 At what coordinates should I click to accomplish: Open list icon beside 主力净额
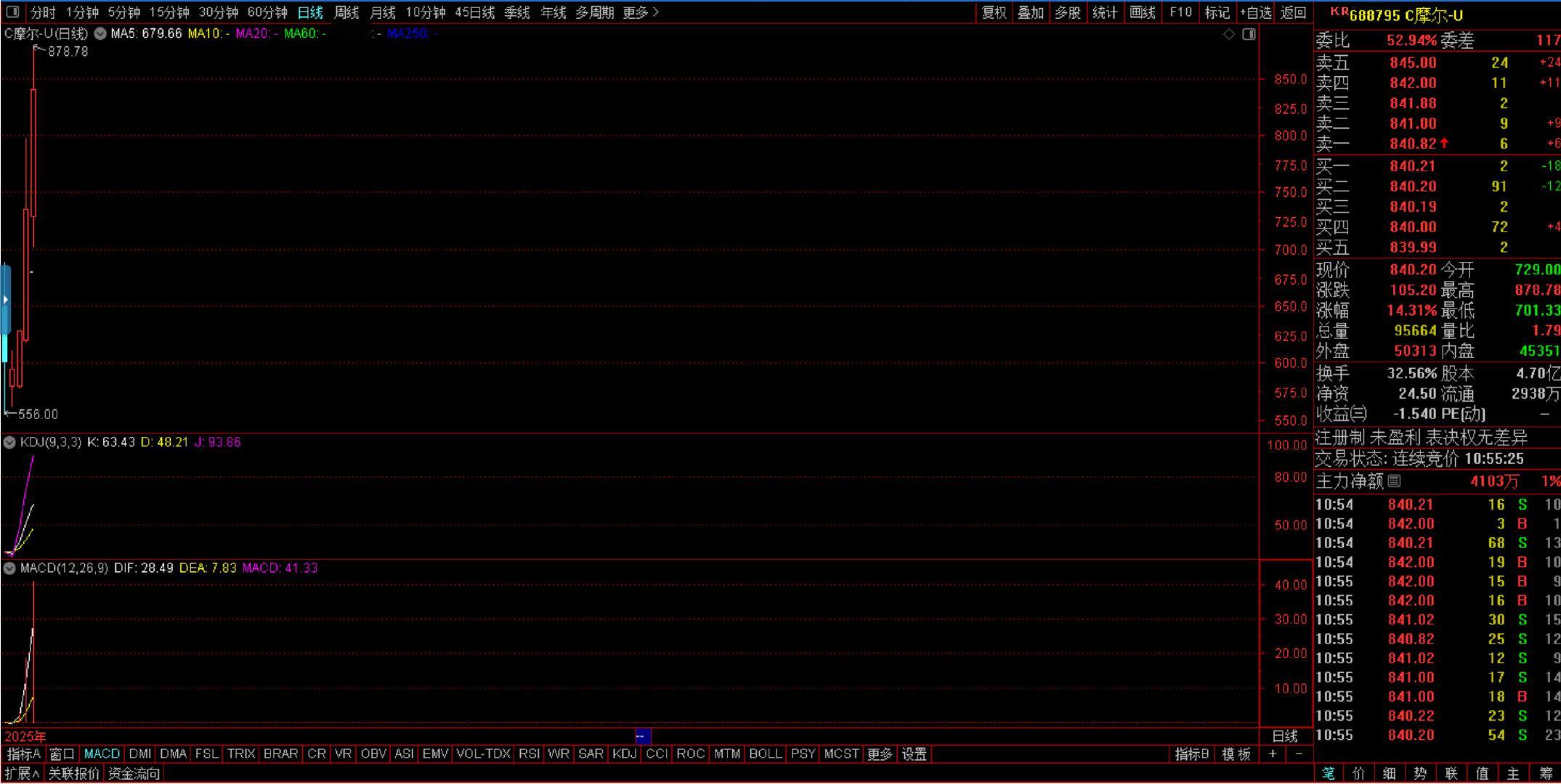pyautogui.click(x=1394, y=481)
